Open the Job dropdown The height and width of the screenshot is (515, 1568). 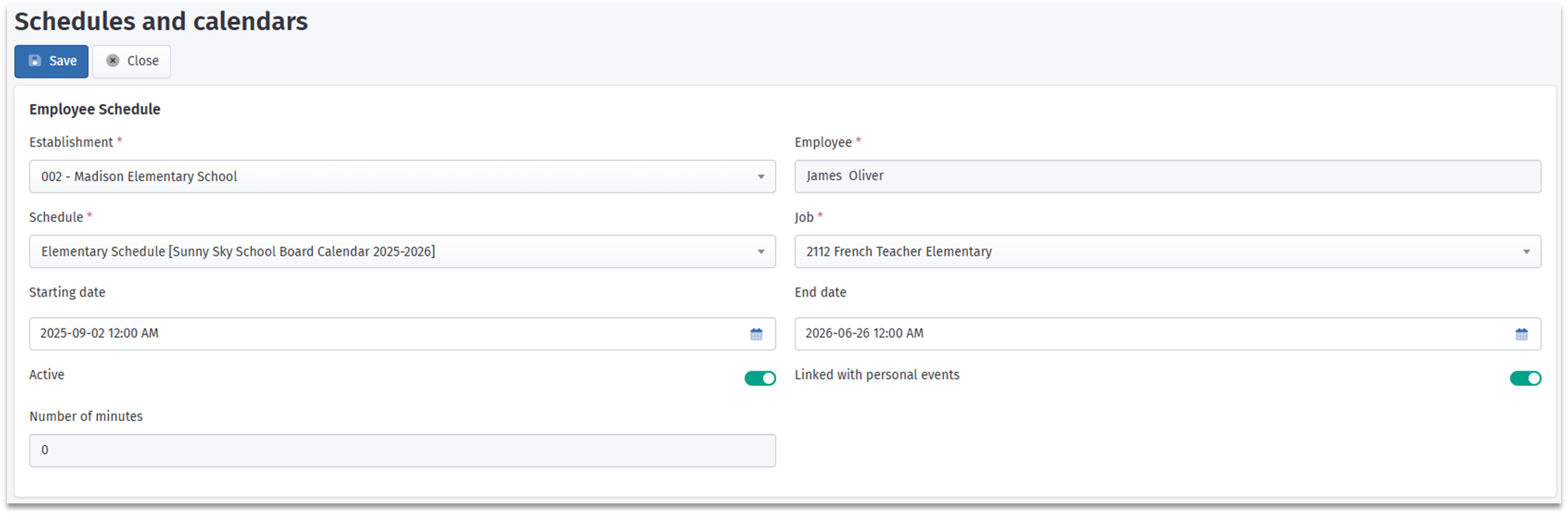click(x=1167, y=252)
